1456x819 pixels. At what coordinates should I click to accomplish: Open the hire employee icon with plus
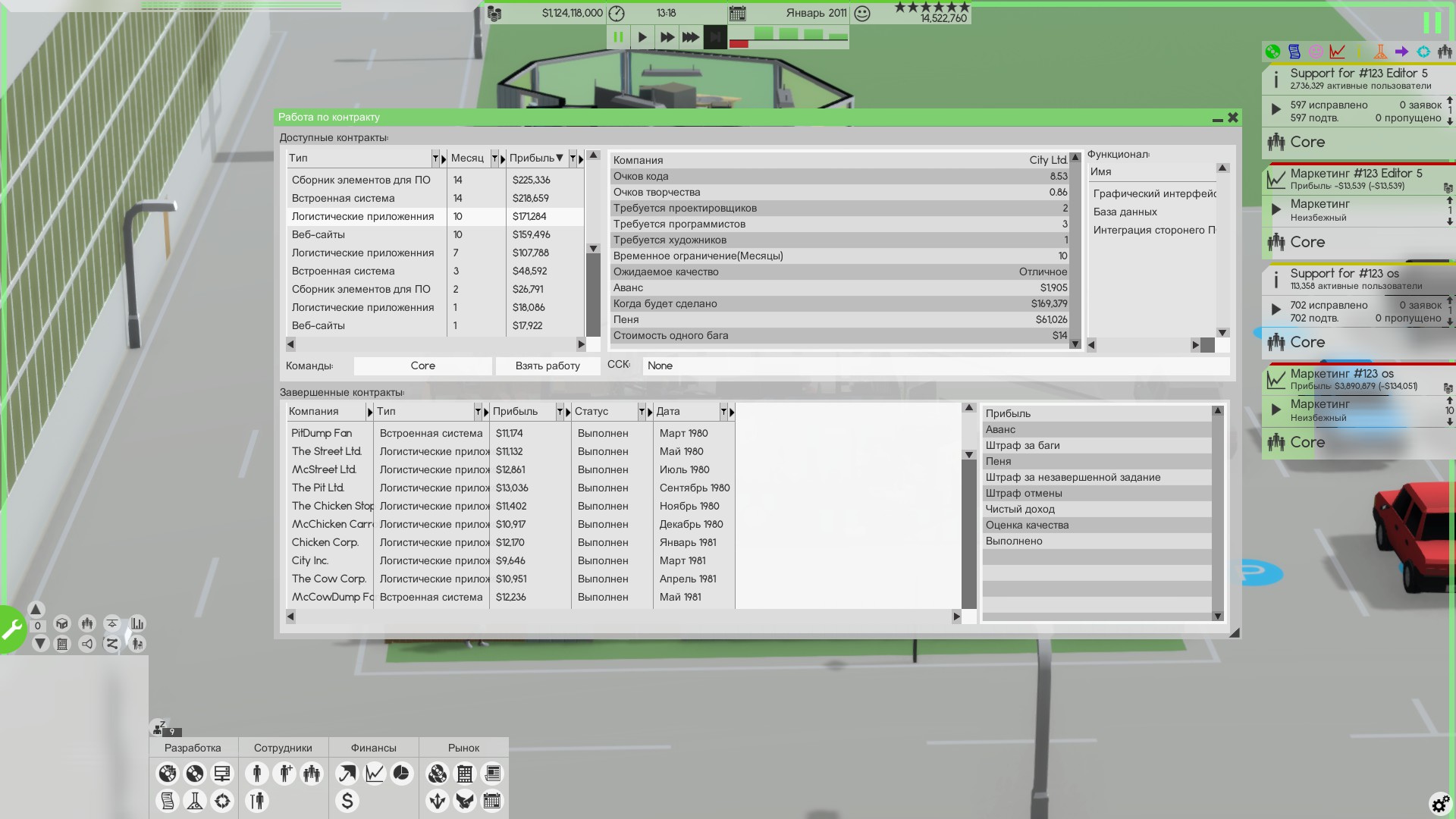click(284, 773)
